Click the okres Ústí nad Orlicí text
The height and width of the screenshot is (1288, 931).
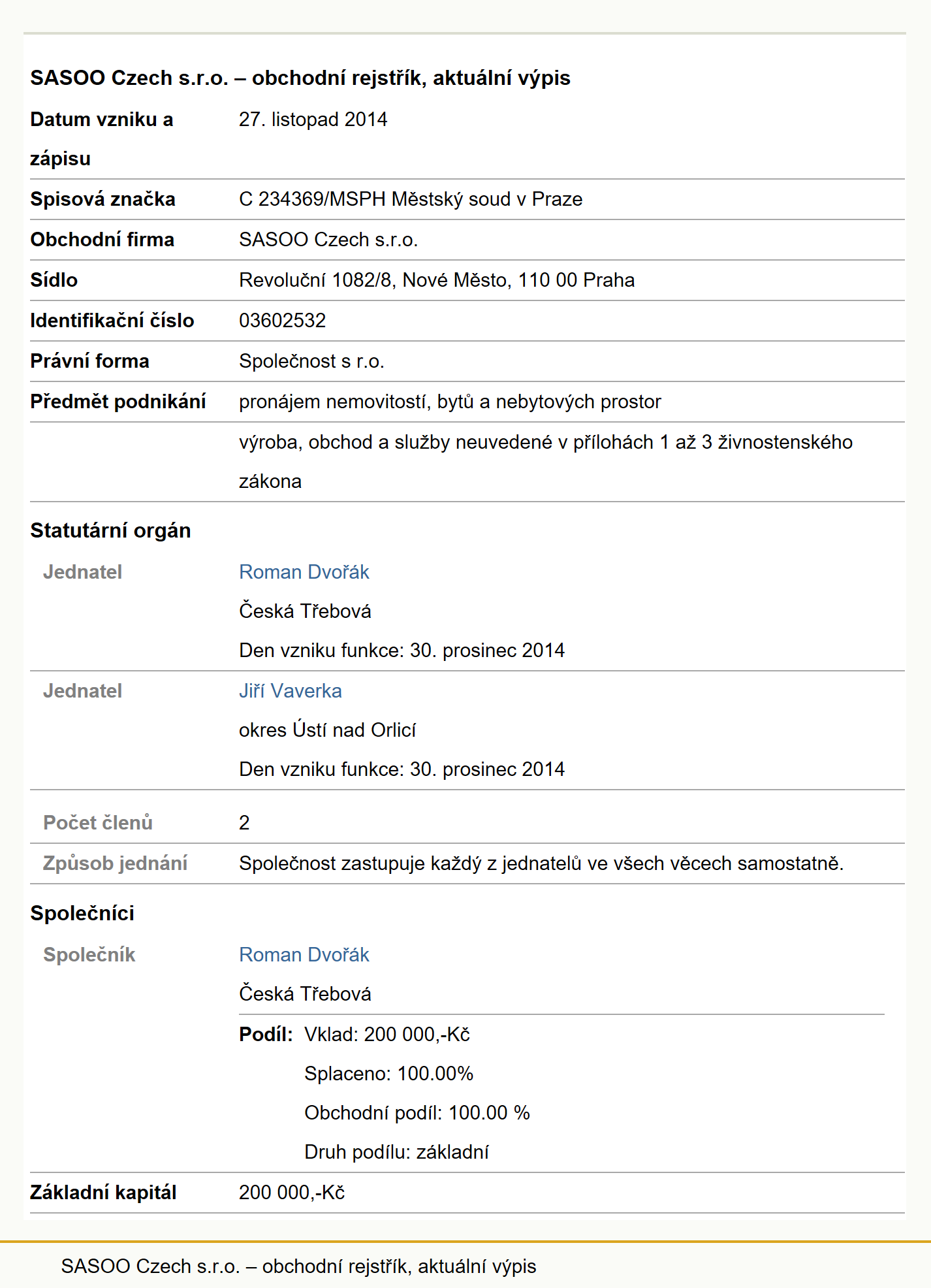(327, 730)
